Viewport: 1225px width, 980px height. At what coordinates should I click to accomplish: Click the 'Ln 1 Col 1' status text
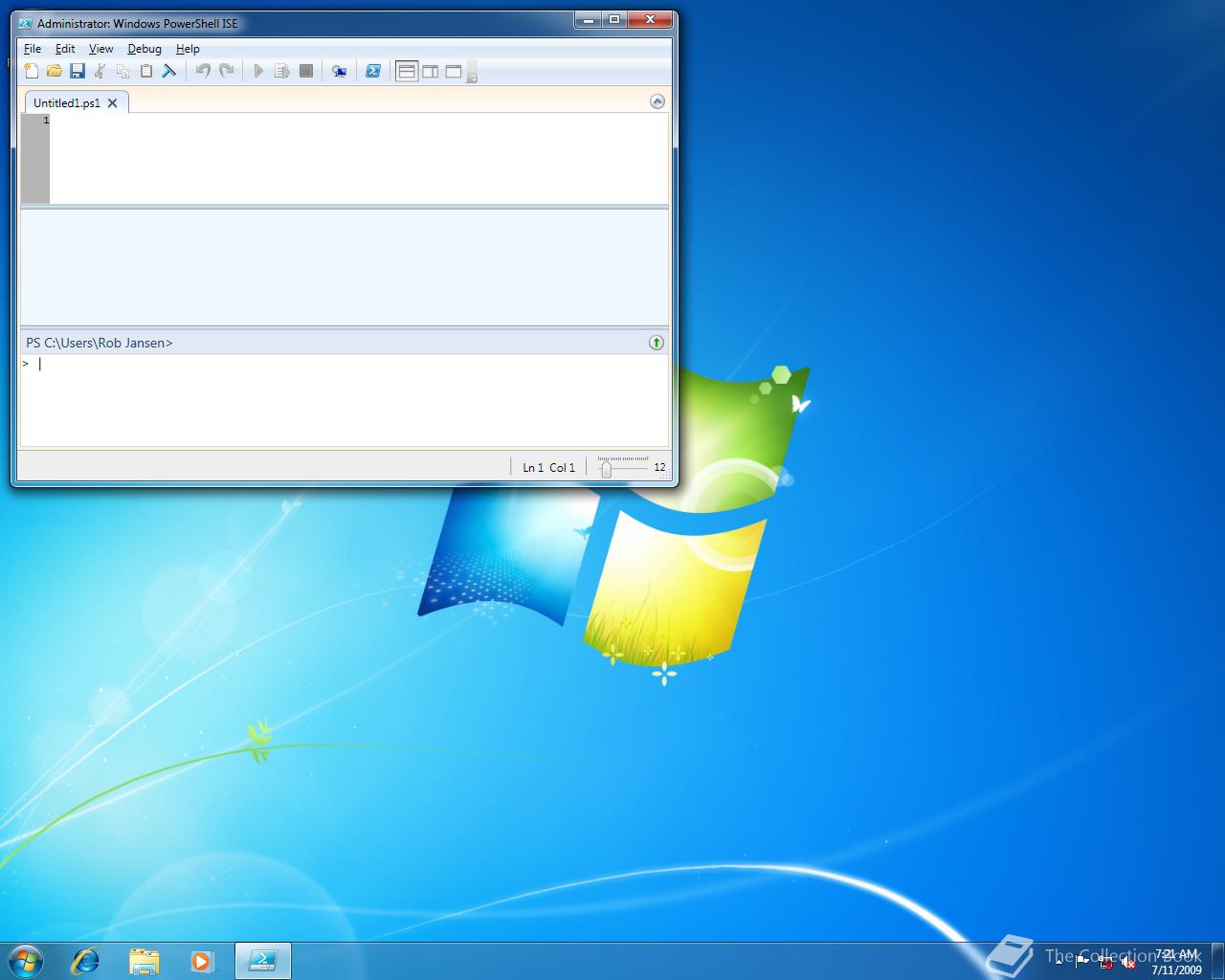549,468
